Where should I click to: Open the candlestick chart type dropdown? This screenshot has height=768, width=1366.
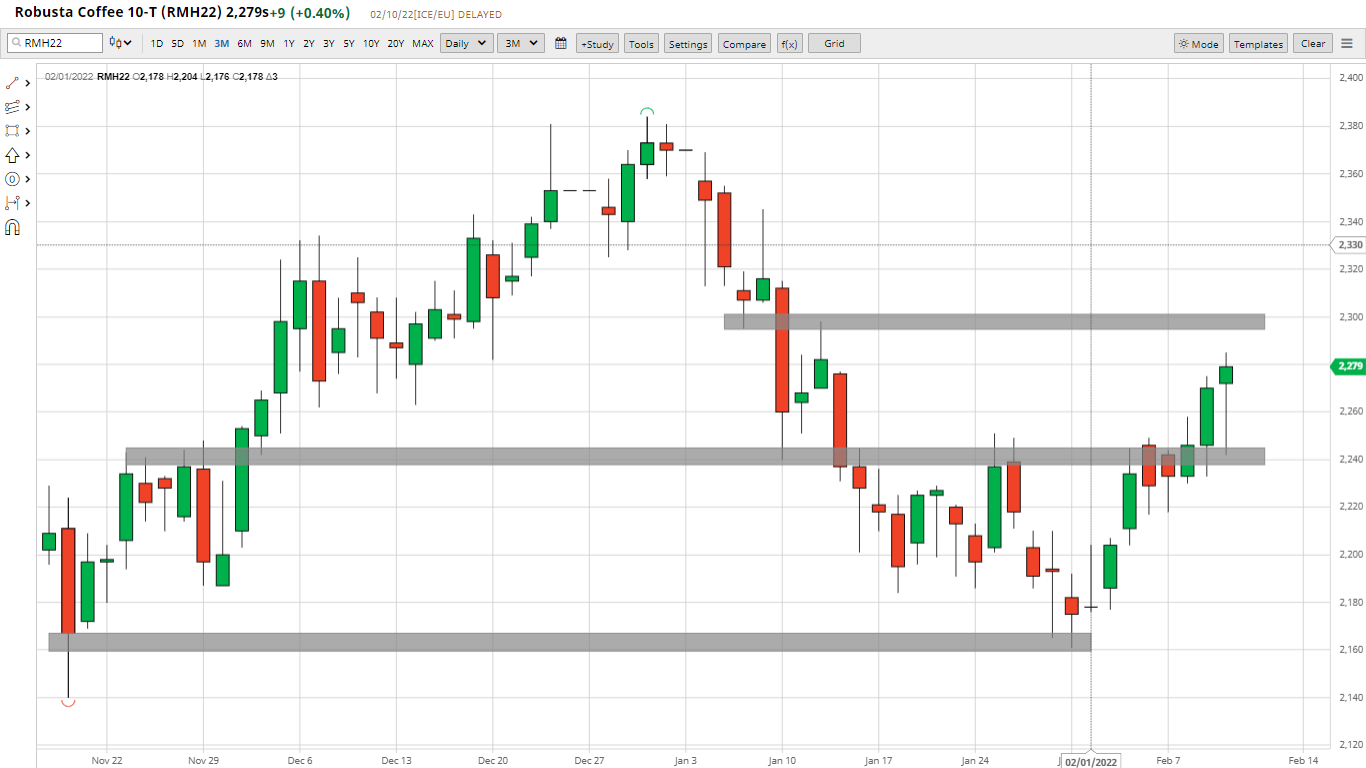121,43
